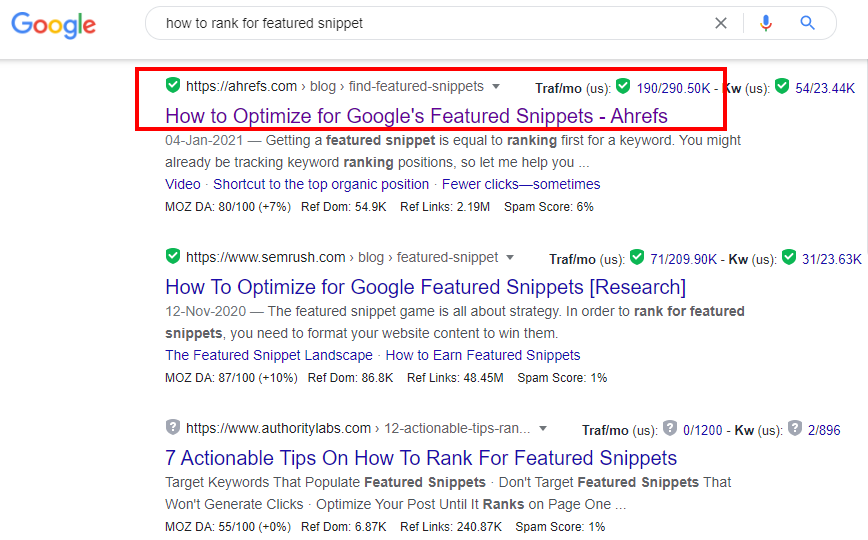Click traffic value 0/1200
This screenshot has height=540, width=868.
[x=702, y=431]
